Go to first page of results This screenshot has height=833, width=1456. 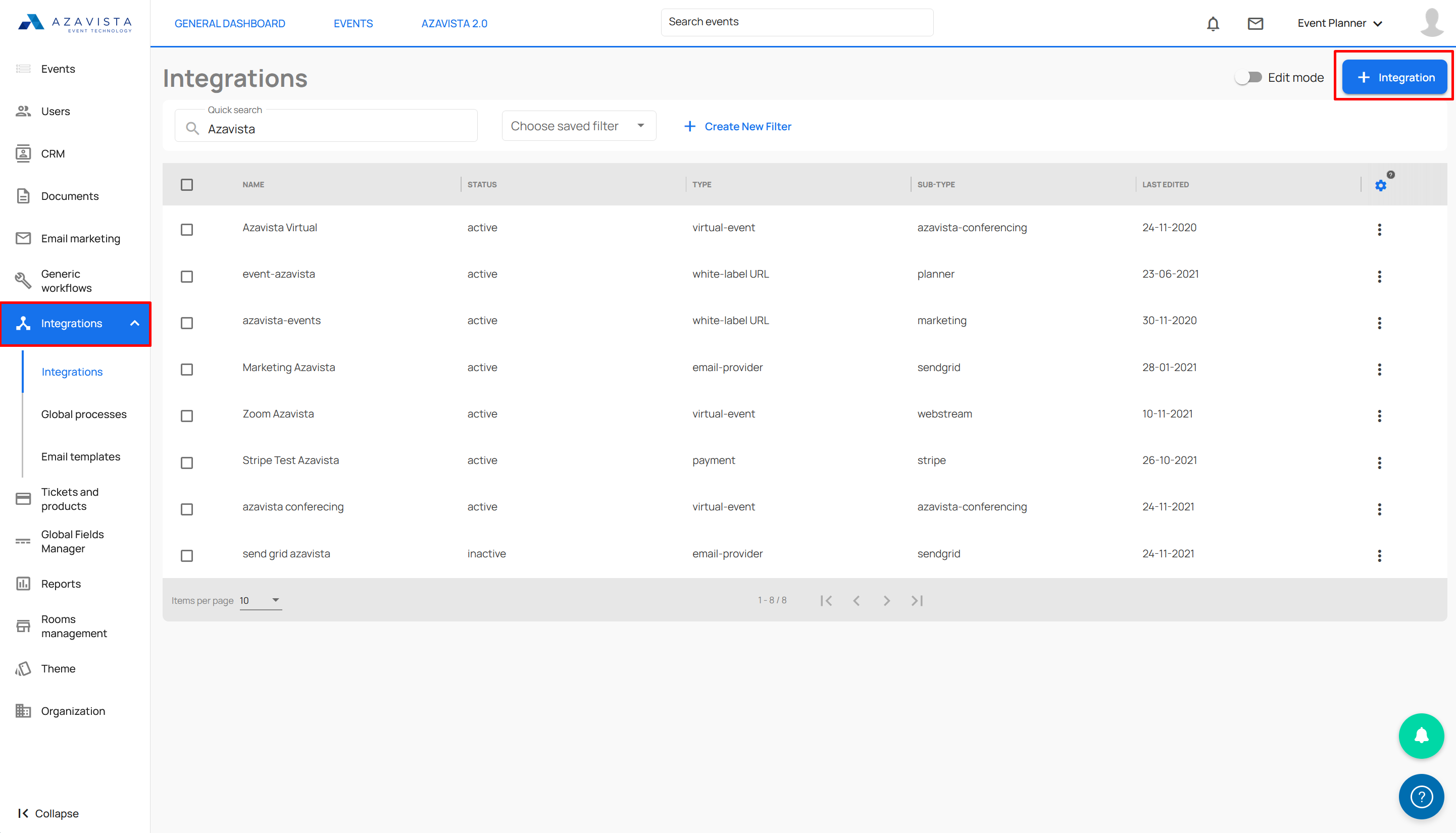(826, 600)
